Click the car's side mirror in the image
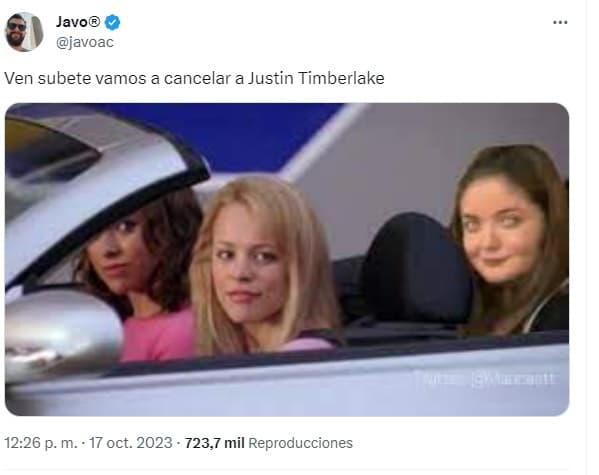Image resolution: width=599 pixels, height=475 pixels. tap(61, 334)
